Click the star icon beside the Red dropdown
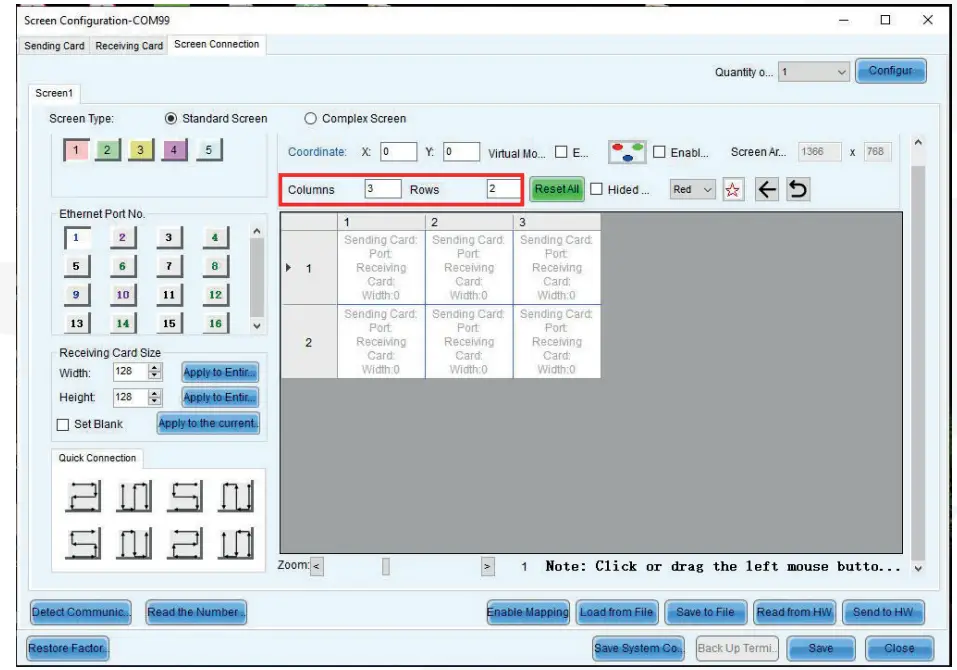This screenshot has height=670, width=957. (733, 189)
